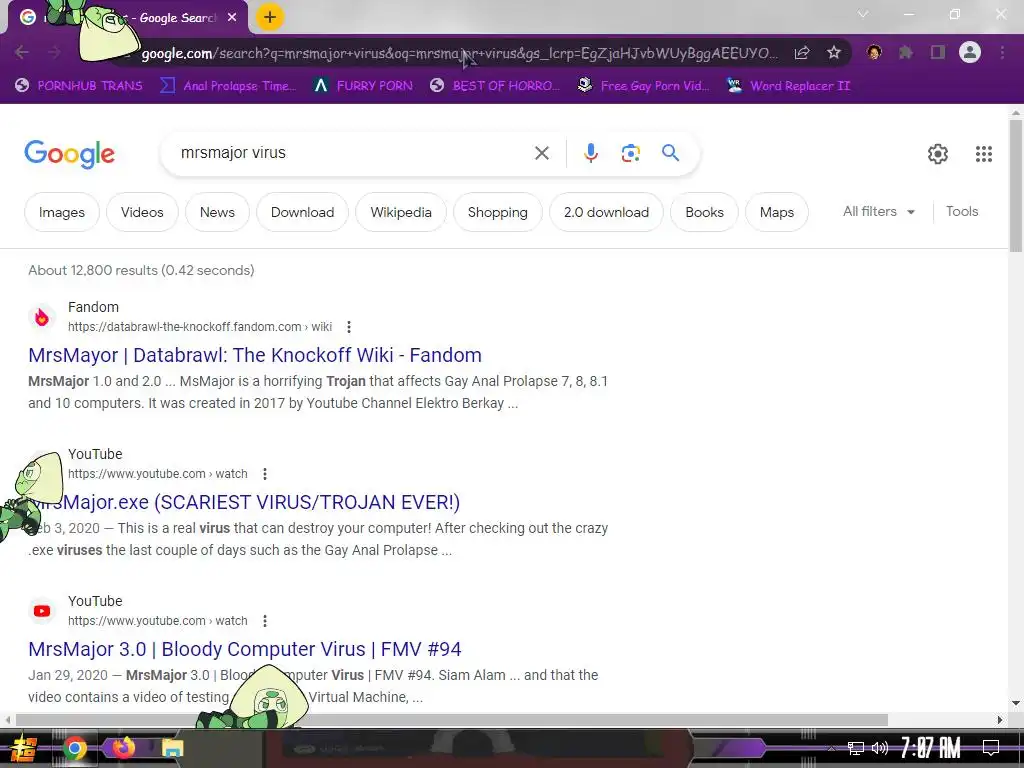Image resolution: width=1024 pixels, height=768 pixels.
Task: Toggle the side panel icon
Action: 938,52
